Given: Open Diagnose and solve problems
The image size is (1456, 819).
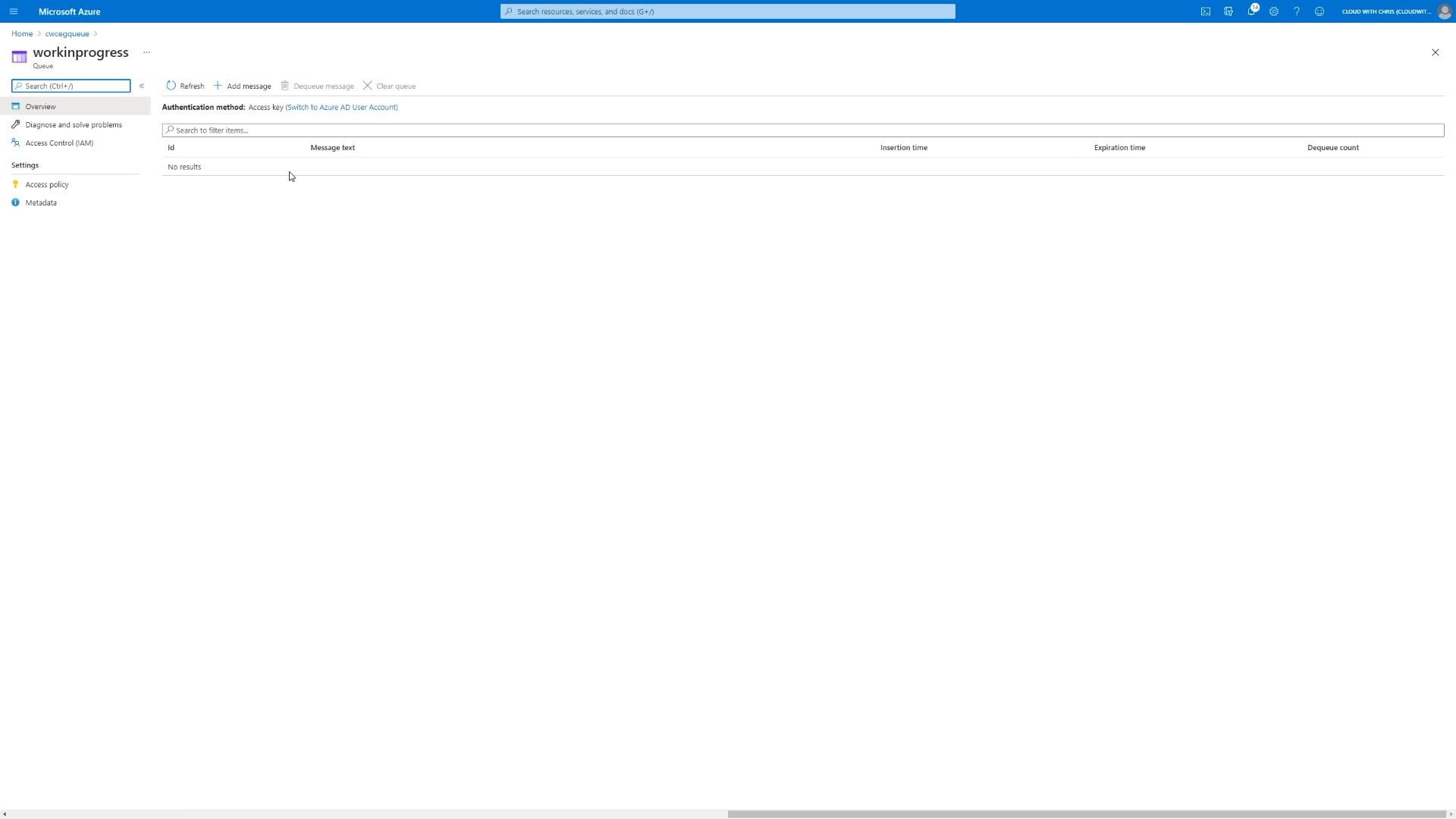Looking at the screenshot, I should pos(74,124).
